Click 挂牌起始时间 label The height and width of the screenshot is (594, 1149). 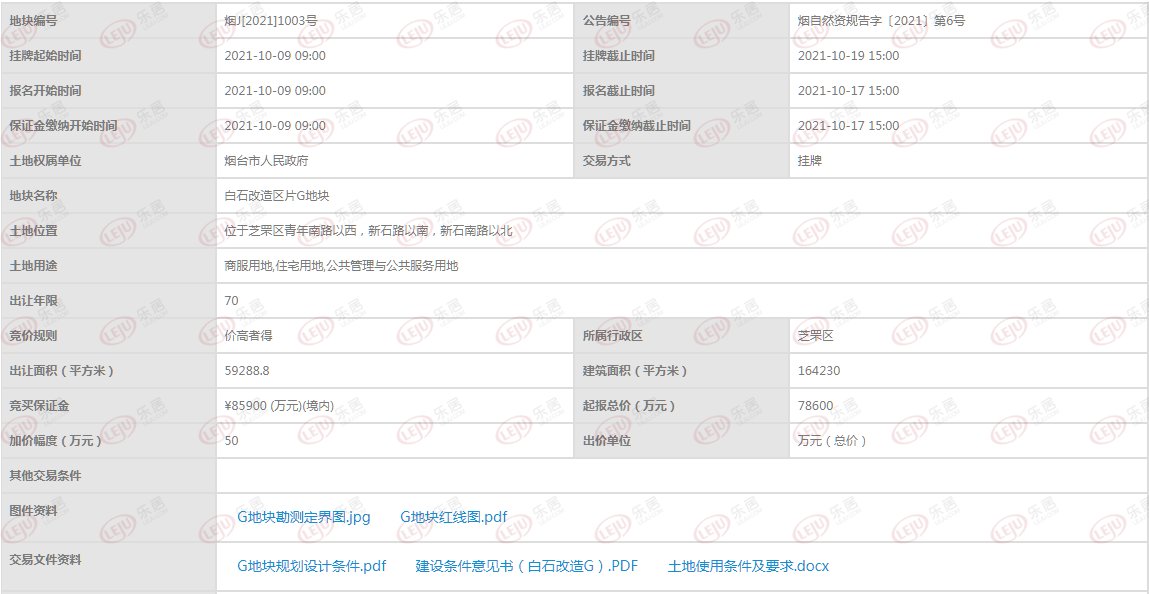[x=45, y=56]
